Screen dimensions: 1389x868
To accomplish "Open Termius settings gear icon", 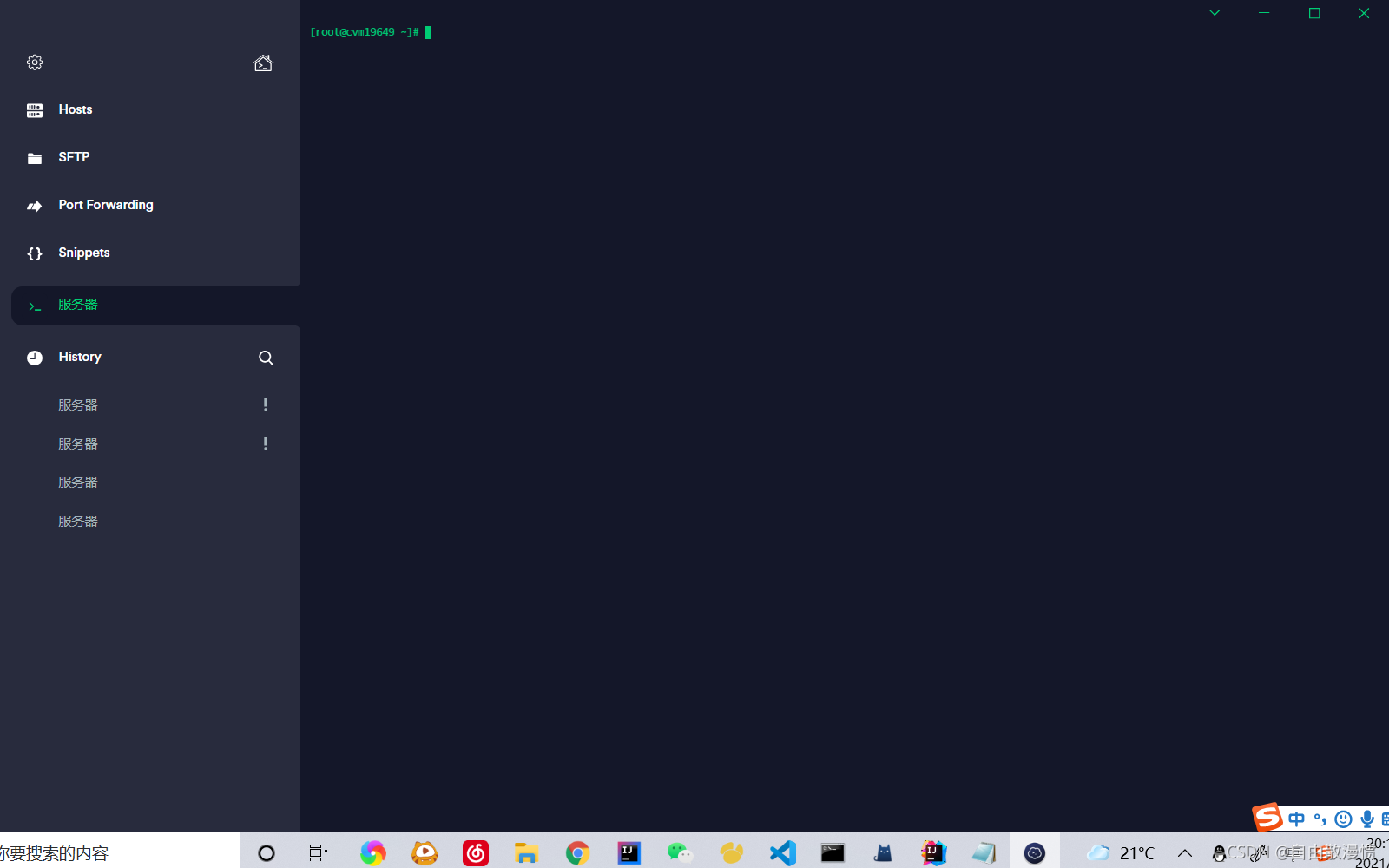I will tap(35, 62).
